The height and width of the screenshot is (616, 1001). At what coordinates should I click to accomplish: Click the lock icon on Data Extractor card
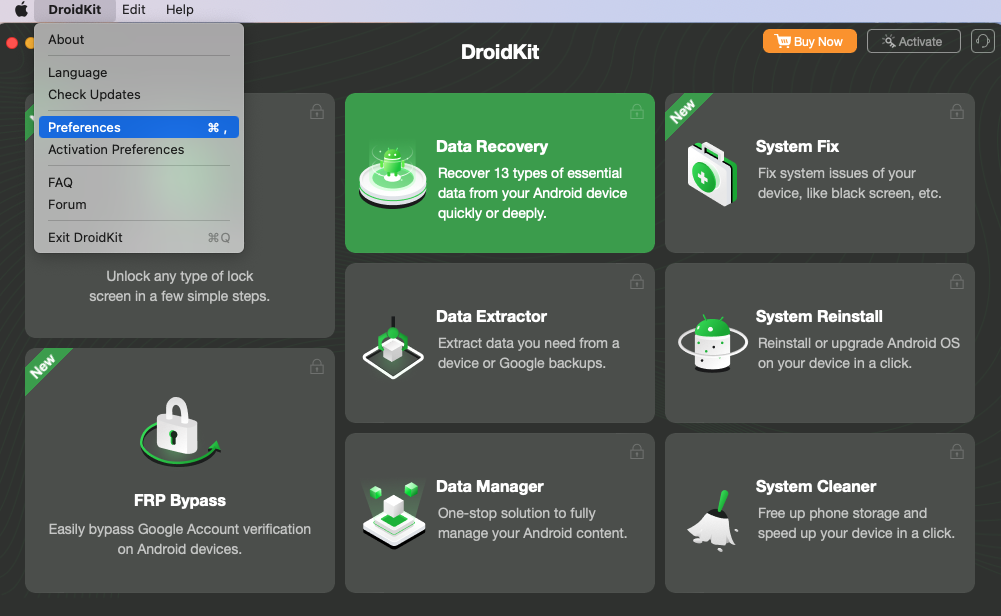tap(636, 282)
